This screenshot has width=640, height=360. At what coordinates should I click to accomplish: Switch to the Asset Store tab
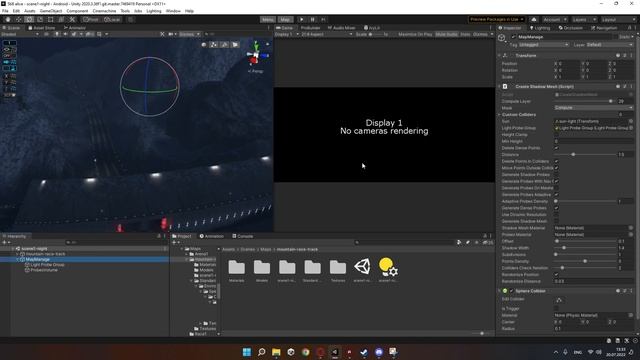click(x=42, y=28)
